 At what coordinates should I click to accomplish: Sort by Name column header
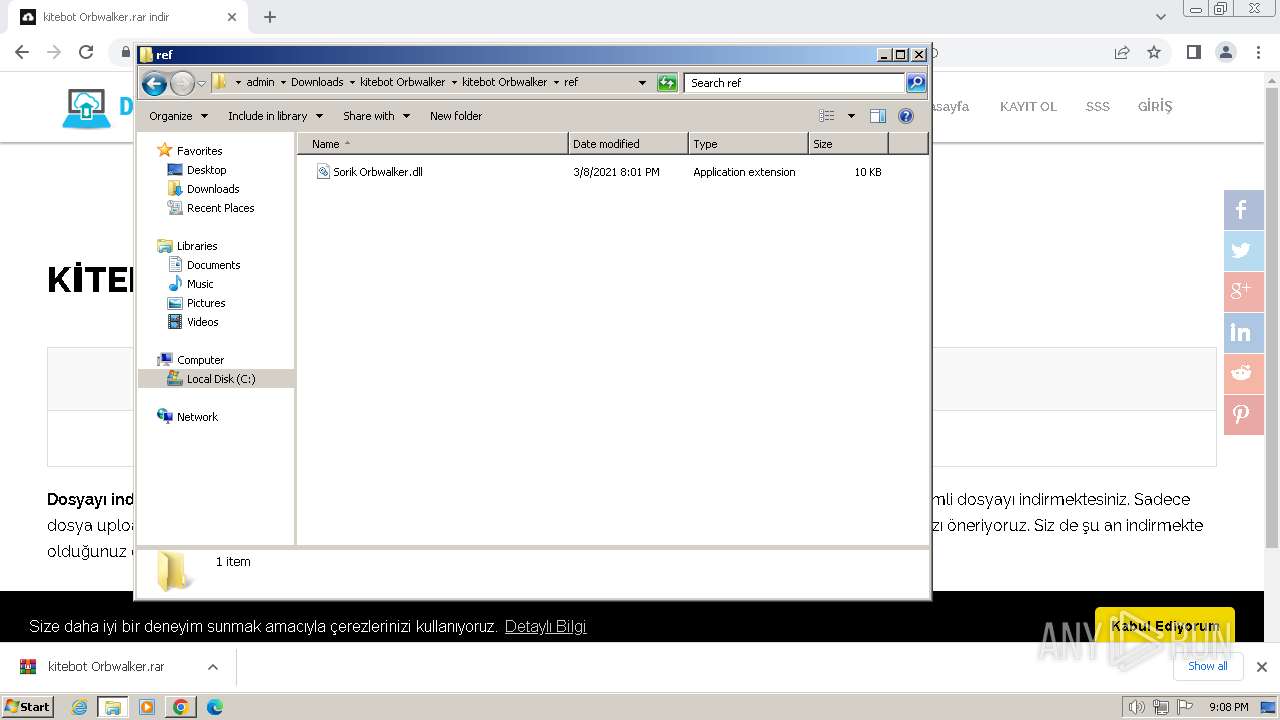[433, 144]
